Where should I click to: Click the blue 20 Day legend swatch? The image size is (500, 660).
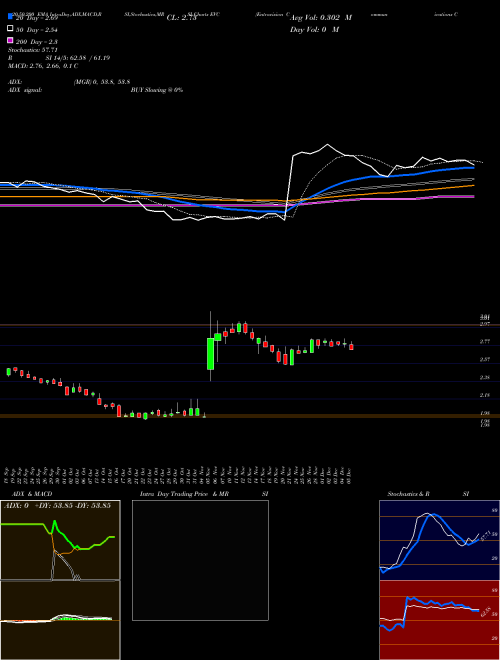10,17
